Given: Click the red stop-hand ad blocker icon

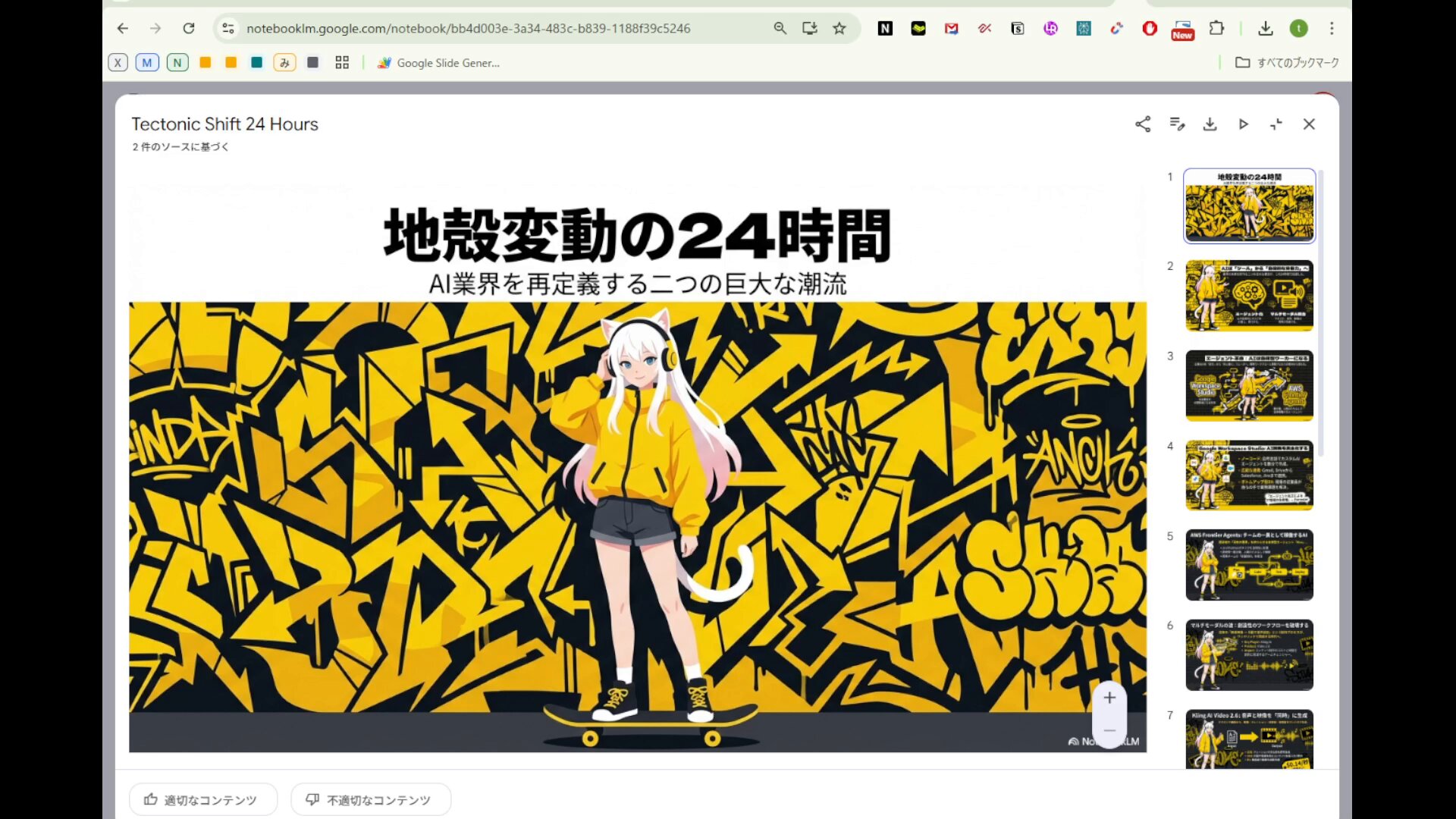Looking at the screenshot, I should [x=1149, y=28].
